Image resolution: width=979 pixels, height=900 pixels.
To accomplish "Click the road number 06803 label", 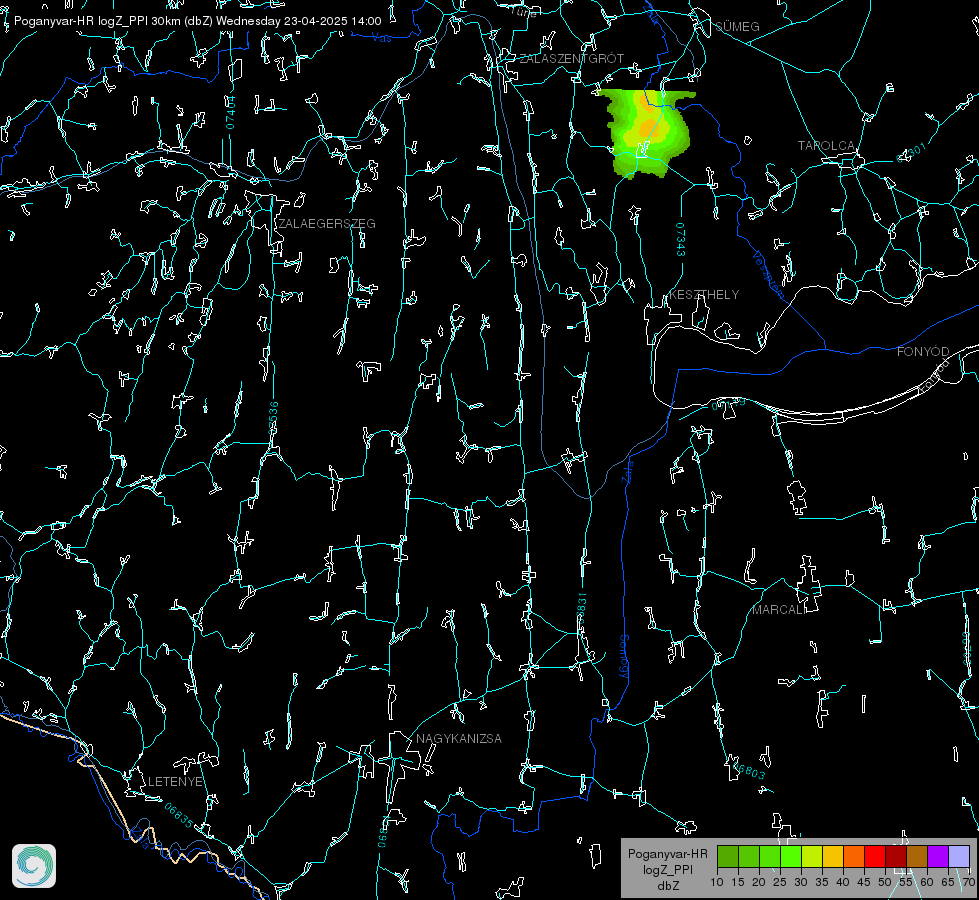I will [747, 769].
